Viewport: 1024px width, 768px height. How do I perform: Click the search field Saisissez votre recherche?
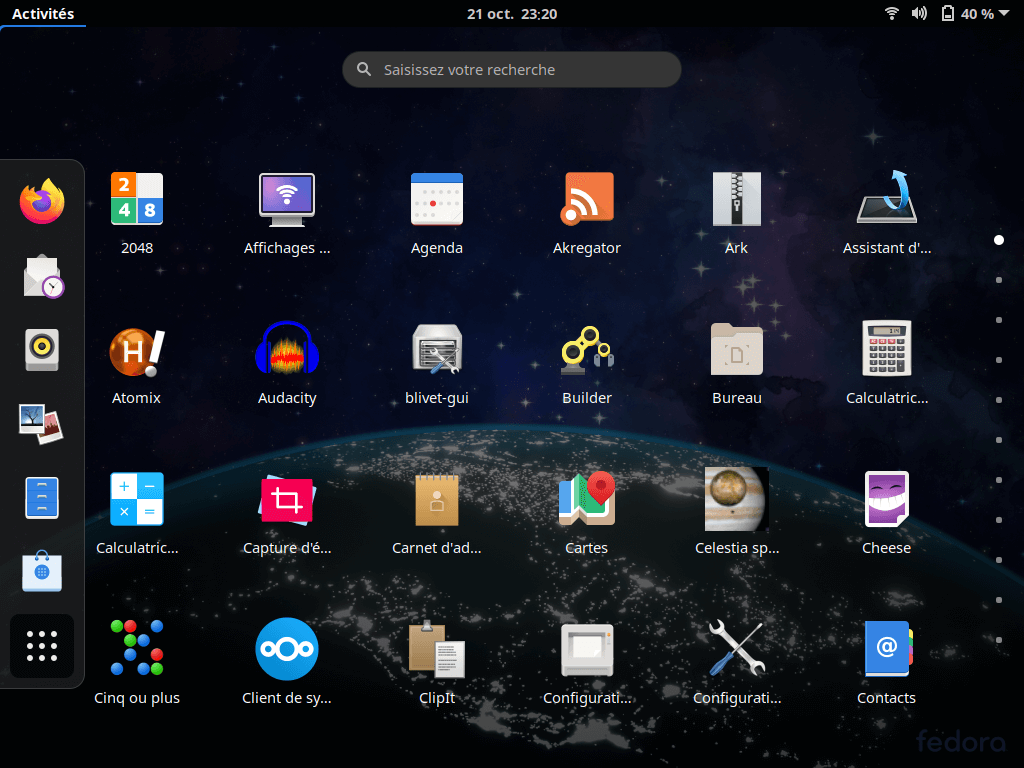[x=512, y=69]
